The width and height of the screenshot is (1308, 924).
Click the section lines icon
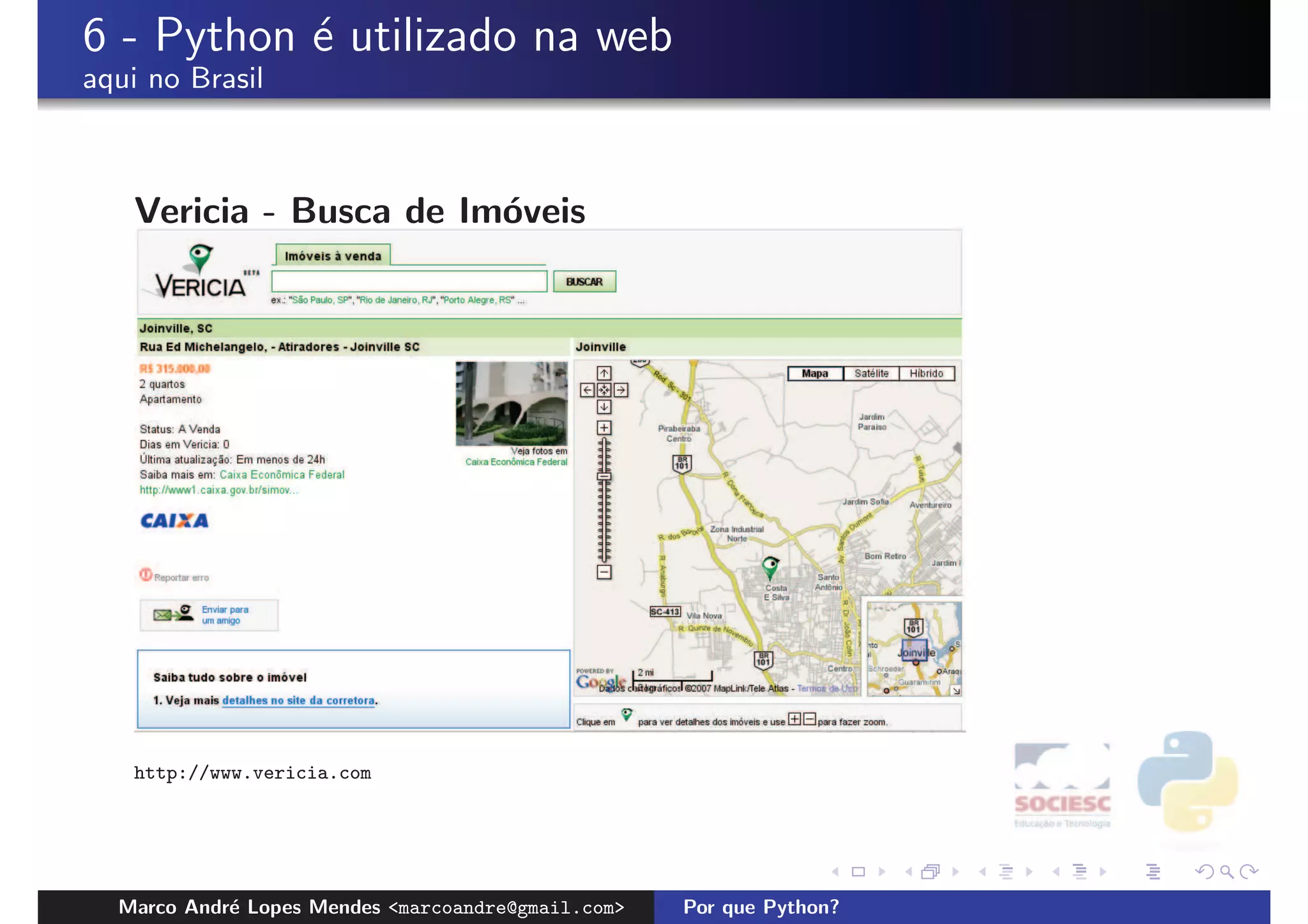[1079, 872]
